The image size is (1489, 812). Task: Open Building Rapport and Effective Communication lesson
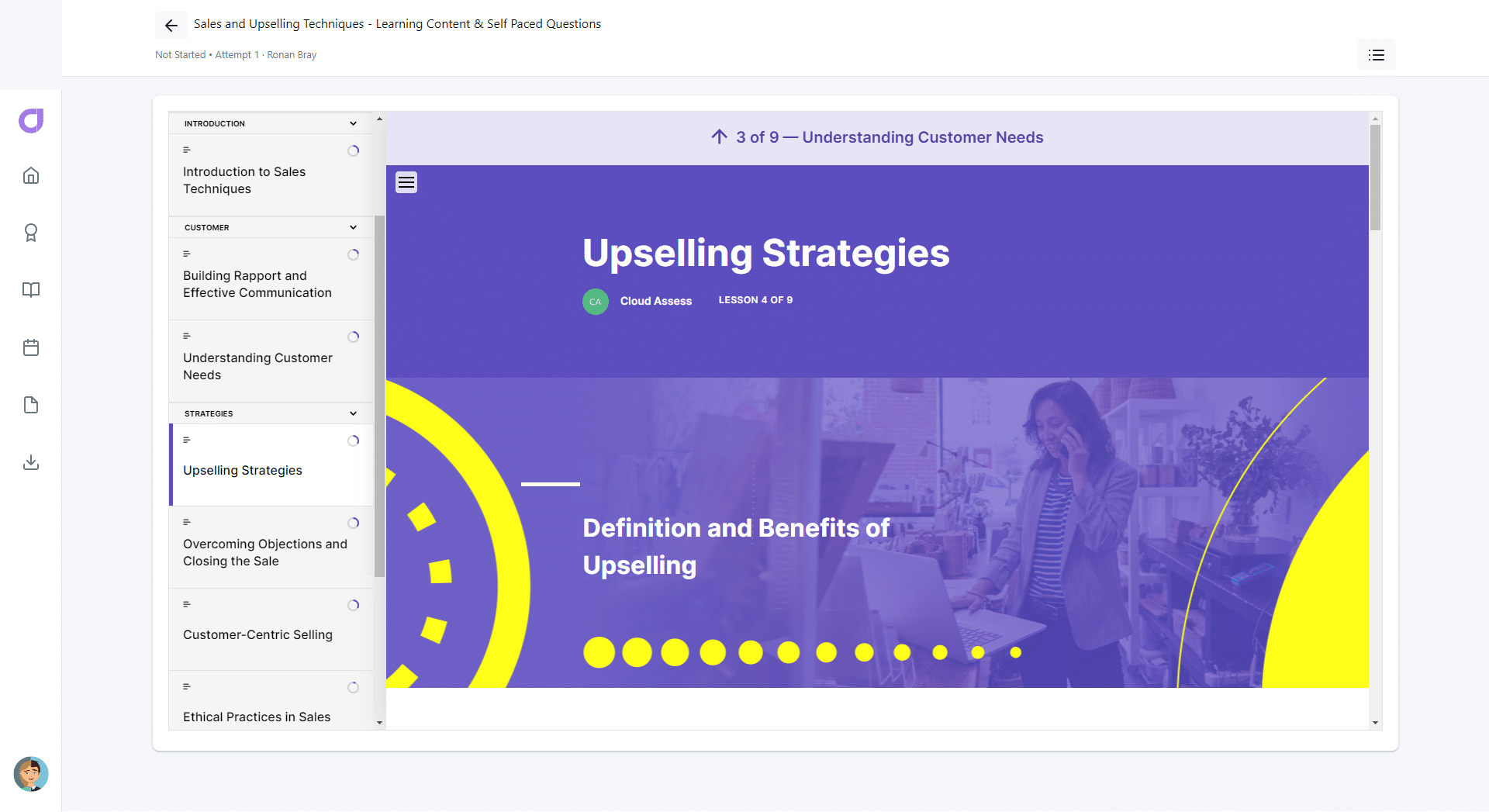click(271, 278)
